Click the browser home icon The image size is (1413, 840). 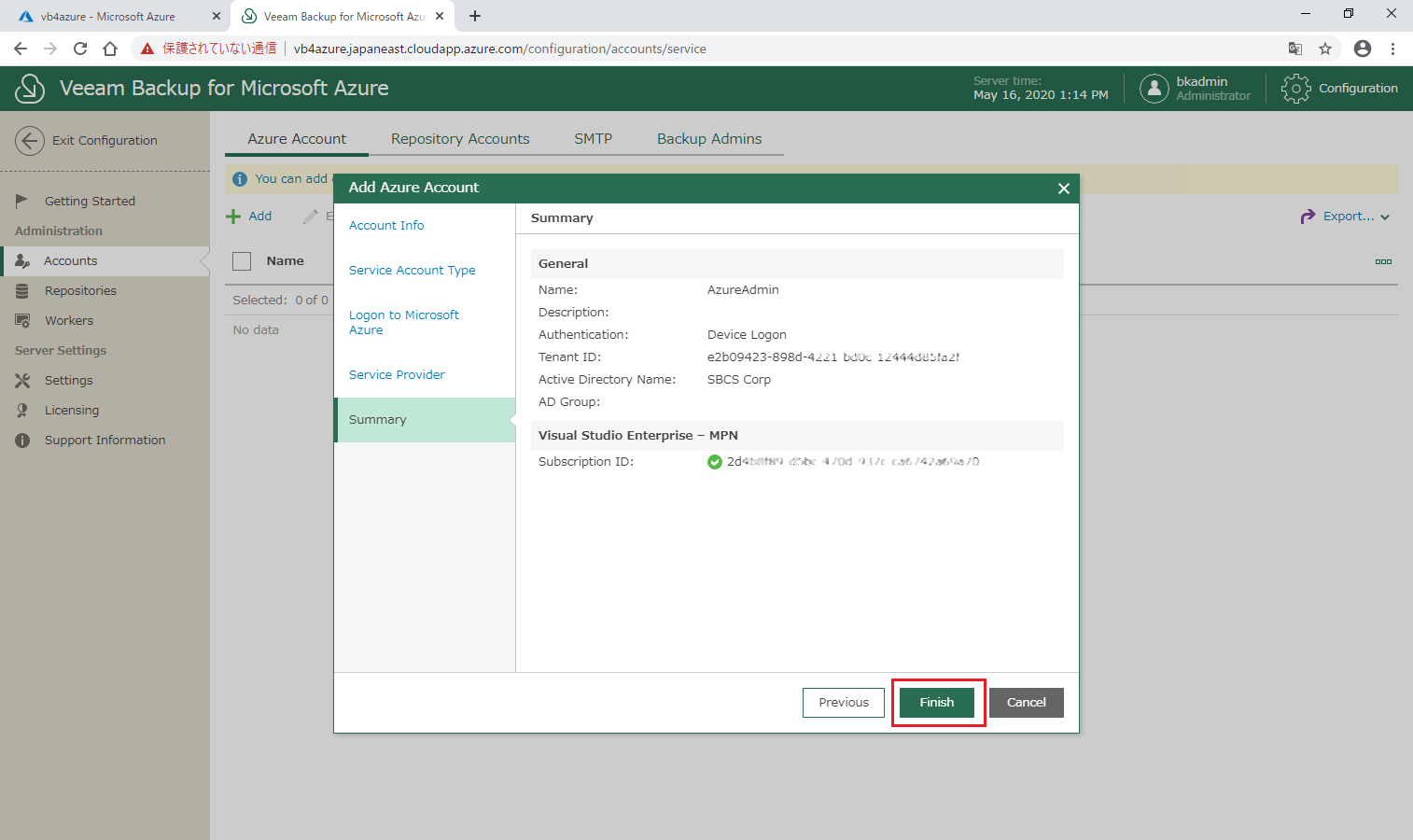coord(110,49)
